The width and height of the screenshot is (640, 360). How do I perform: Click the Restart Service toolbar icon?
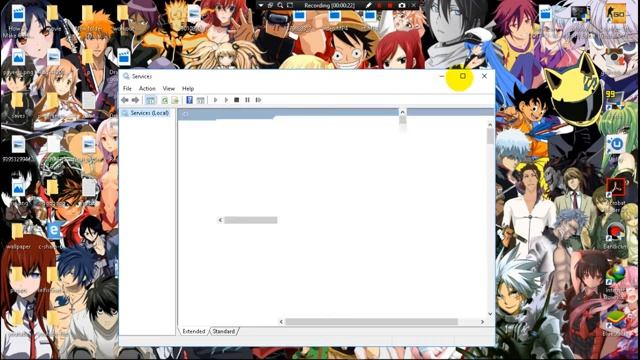258,100
